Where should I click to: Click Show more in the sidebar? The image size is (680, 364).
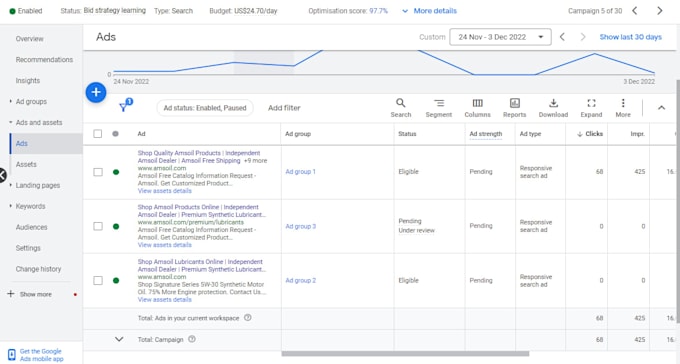(x=36, y=294)
